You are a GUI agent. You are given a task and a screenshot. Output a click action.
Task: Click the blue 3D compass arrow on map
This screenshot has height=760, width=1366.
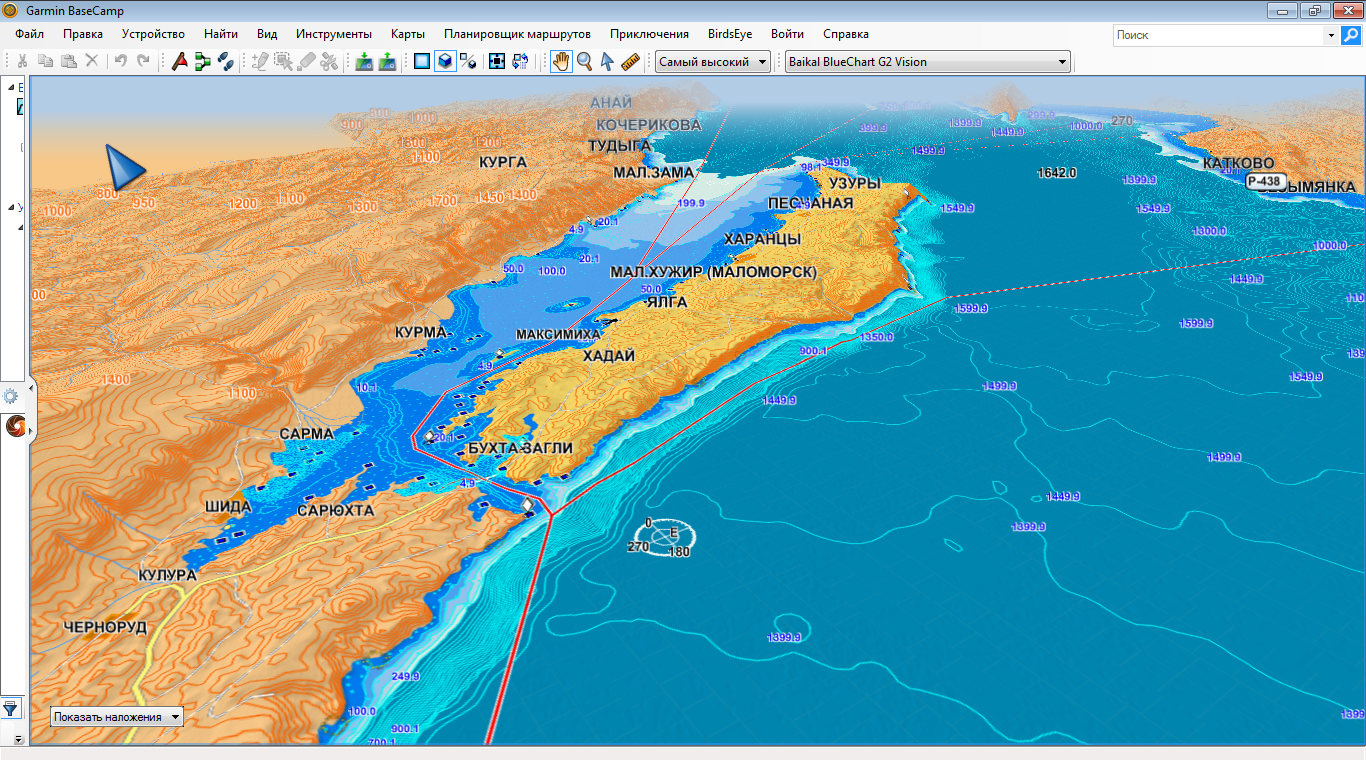tap(125, 166)
